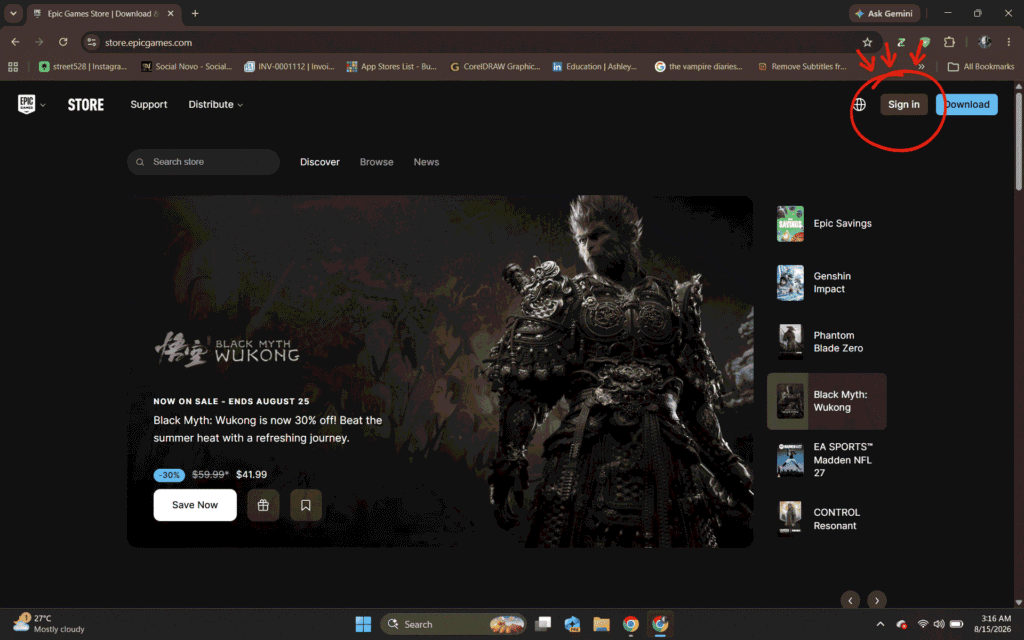1024x640 pixels.
Task: Click the taskbar Search box
Action: click(x=453, y=624)
